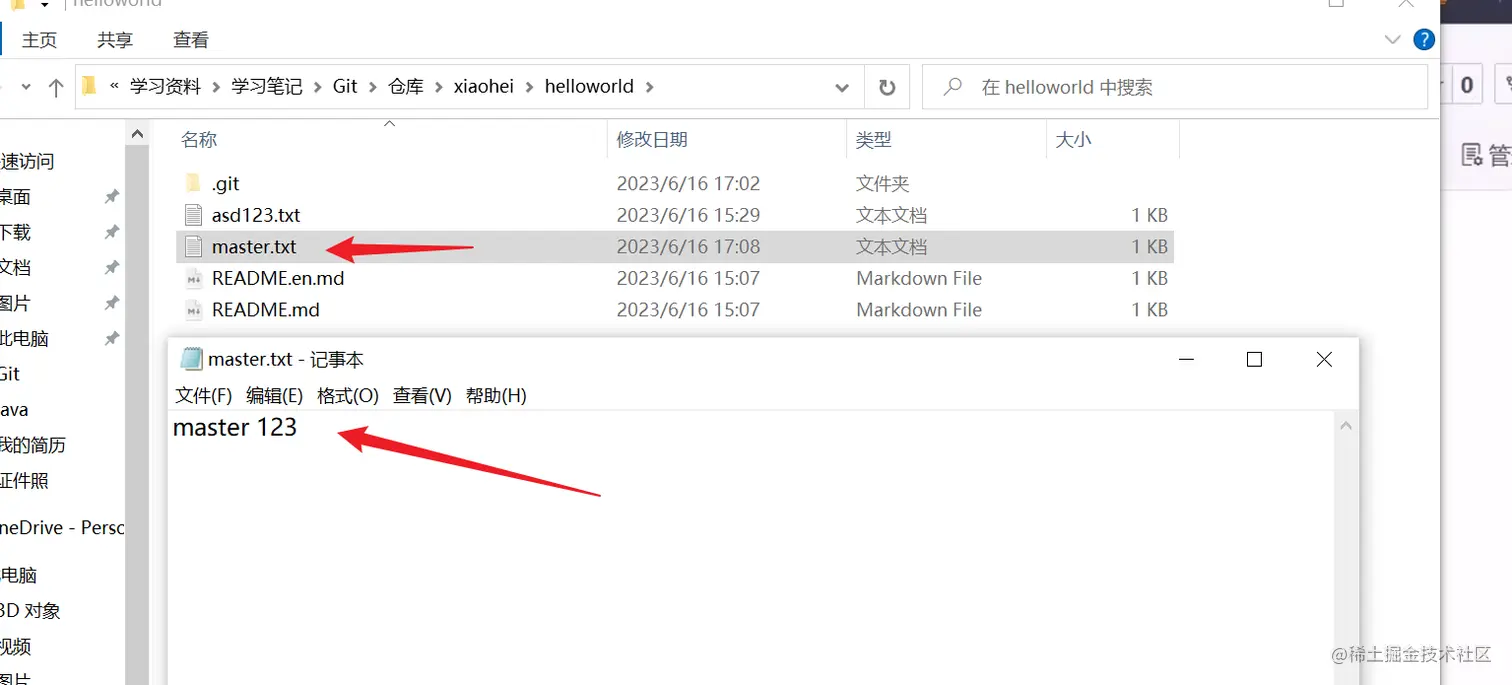Select the master.txt file icon
1512x685 pixels.
click(x=194, y=246)
